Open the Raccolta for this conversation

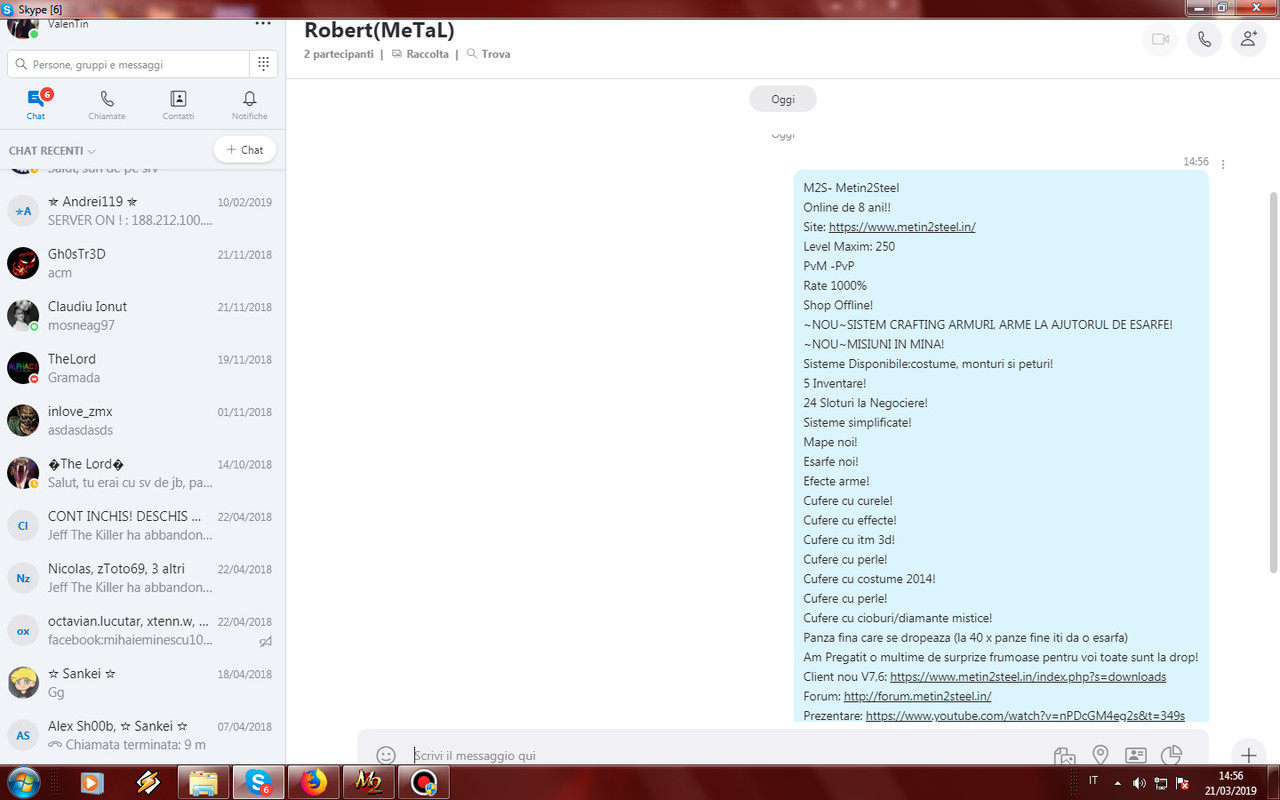(x=420, y=54)
